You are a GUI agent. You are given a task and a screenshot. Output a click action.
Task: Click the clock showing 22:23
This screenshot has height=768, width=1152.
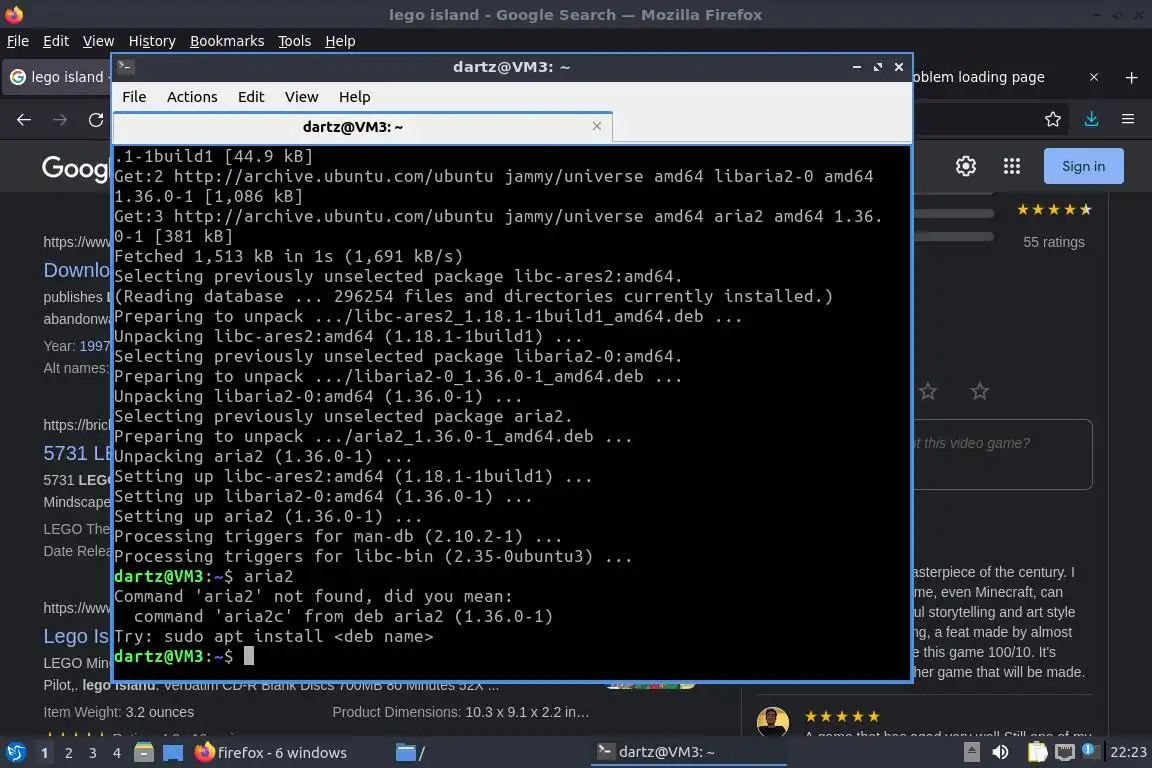(1128, 752)
